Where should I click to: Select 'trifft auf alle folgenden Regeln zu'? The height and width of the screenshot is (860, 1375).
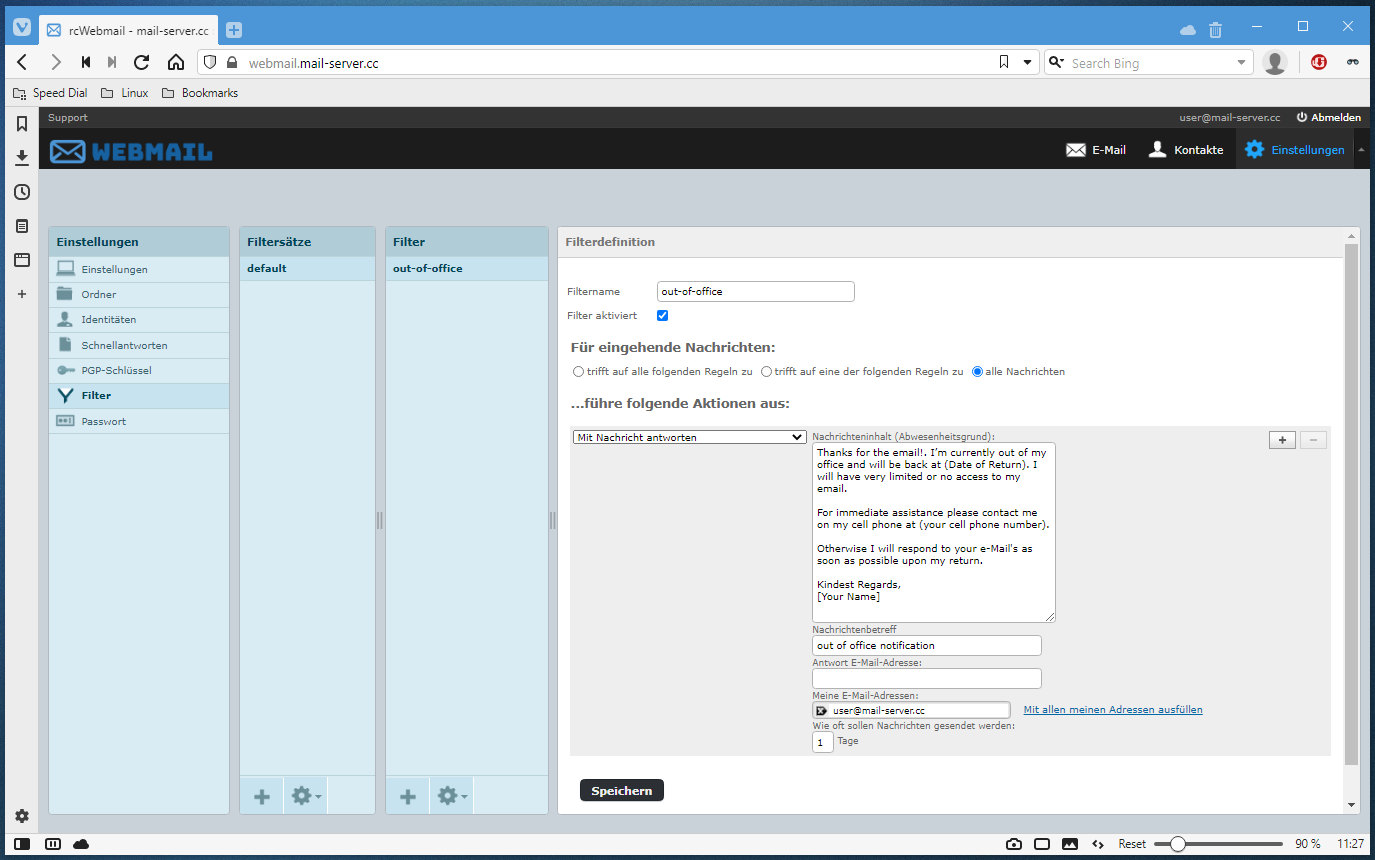pos(578,372)
